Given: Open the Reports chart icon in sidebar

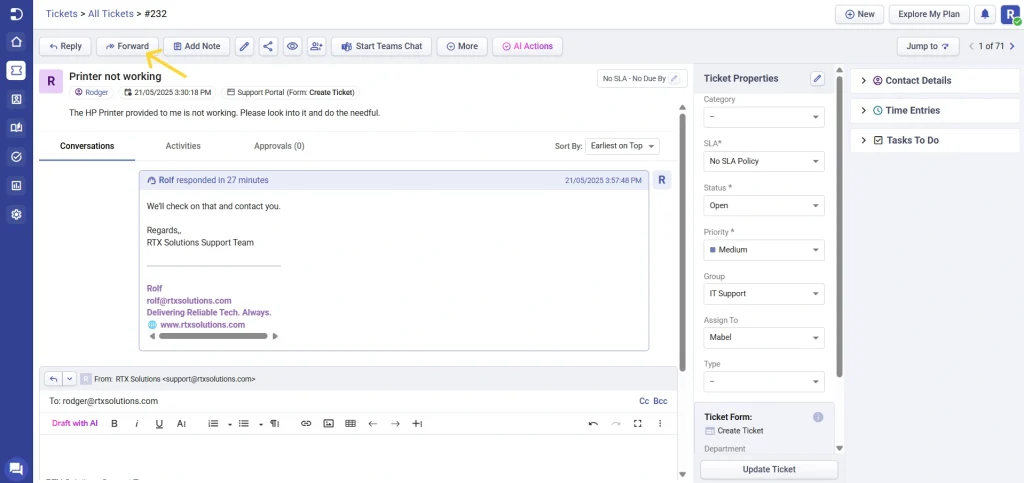Looking at the screenshot, I should (16, 185).
